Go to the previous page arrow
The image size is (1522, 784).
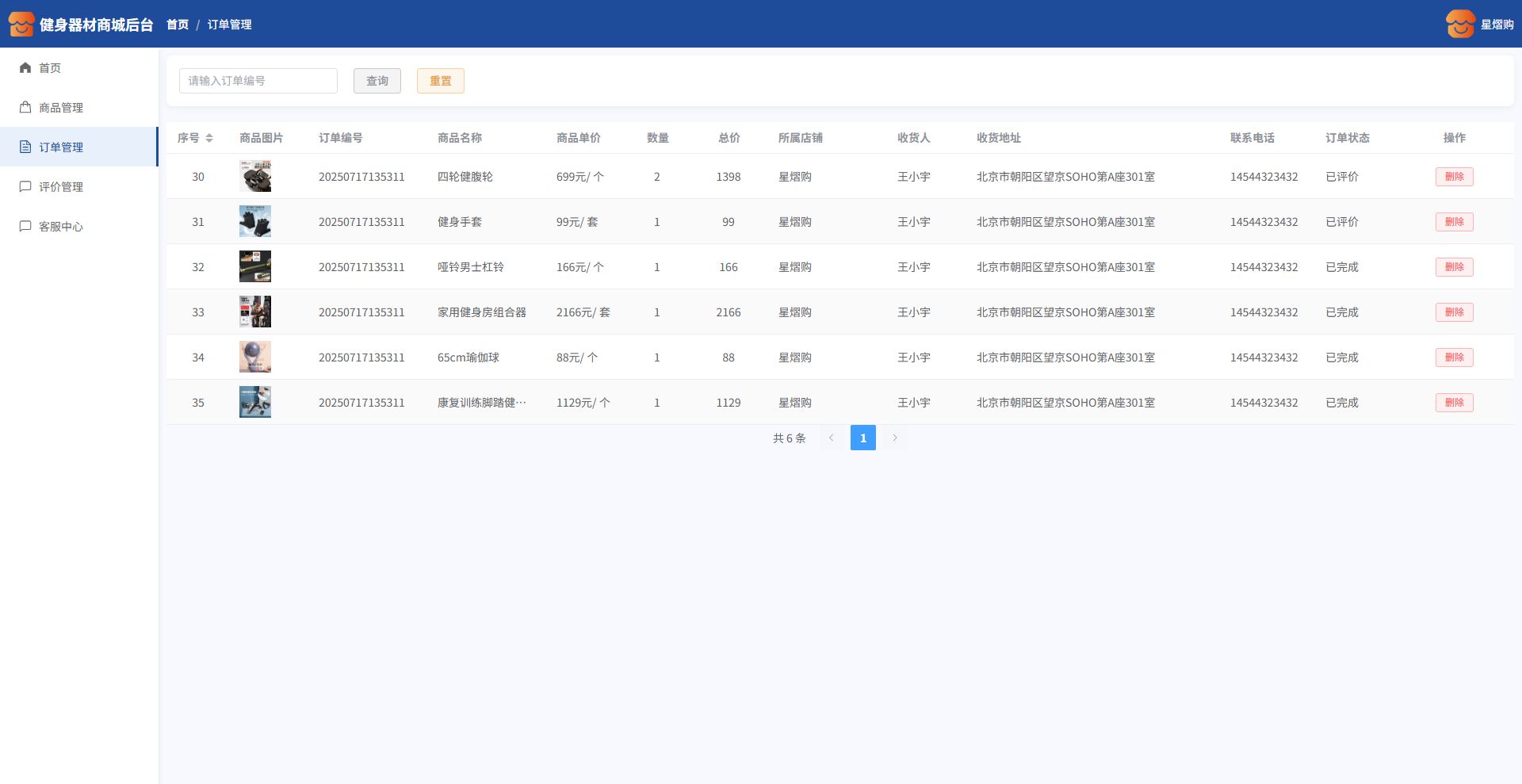click(832, 438)
